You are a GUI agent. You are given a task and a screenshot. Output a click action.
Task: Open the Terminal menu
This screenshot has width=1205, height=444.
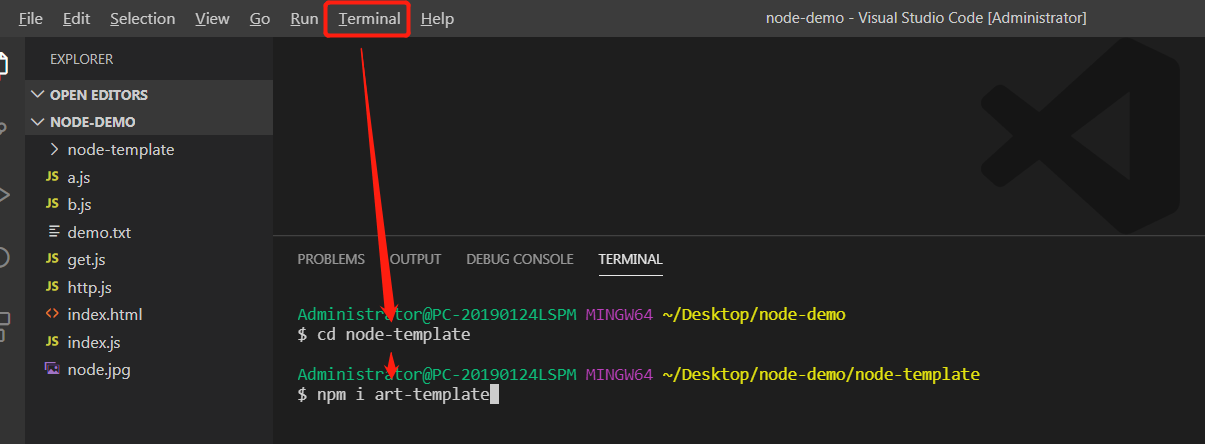coord(369,19)
